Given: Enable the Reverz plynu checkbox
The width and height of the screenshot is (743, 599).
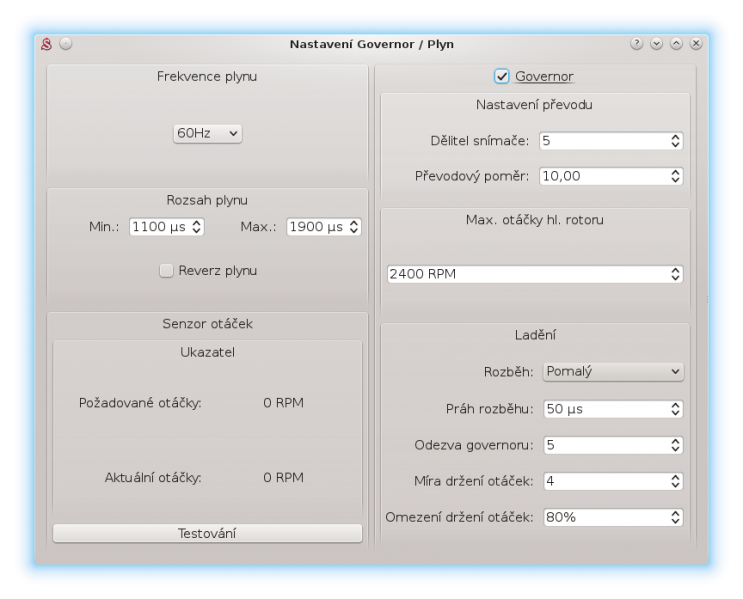Looking at the screenshot, I should (x=166, y=271).
